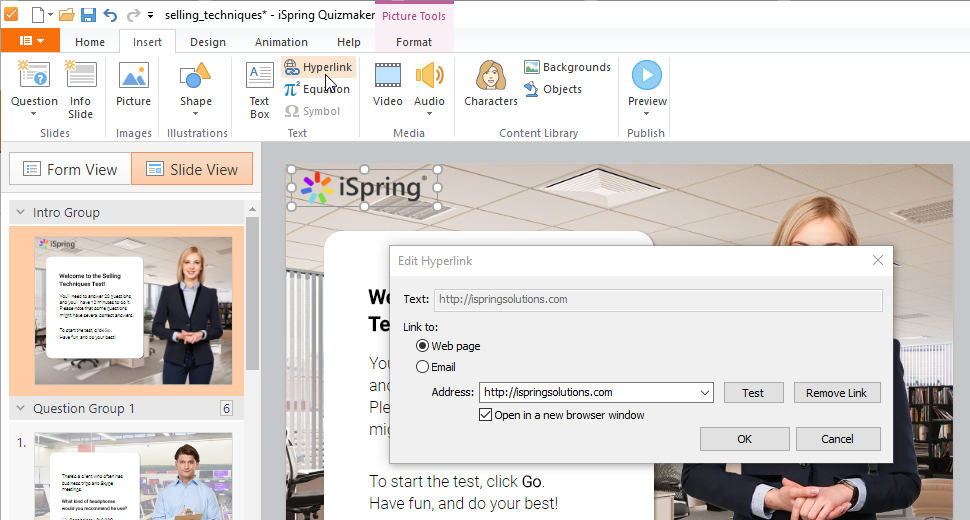Screen dimensions: 970x520
Task: Click the Test button
Action: pyautogui.click(x=753, y=393)
